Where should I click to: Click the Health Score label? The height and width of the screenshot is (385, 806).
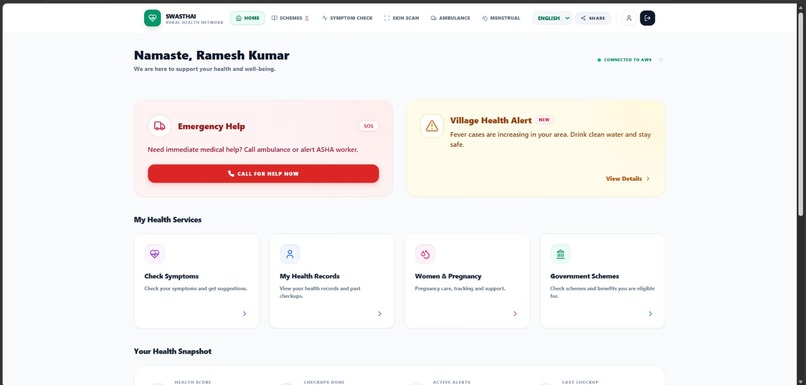click(193, 382)
